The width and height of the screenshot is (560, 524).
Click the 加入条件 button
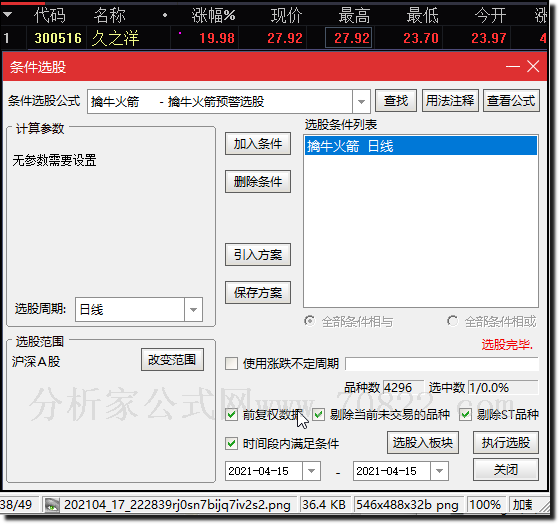click(258, 144)
